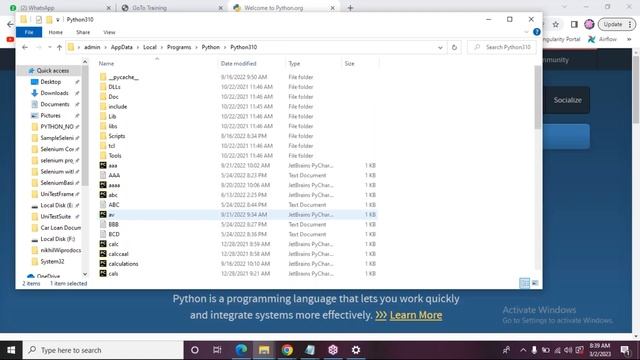This screenshot has width=640, height=360.
Task: Go up one folder level
Action: [59, 47]
